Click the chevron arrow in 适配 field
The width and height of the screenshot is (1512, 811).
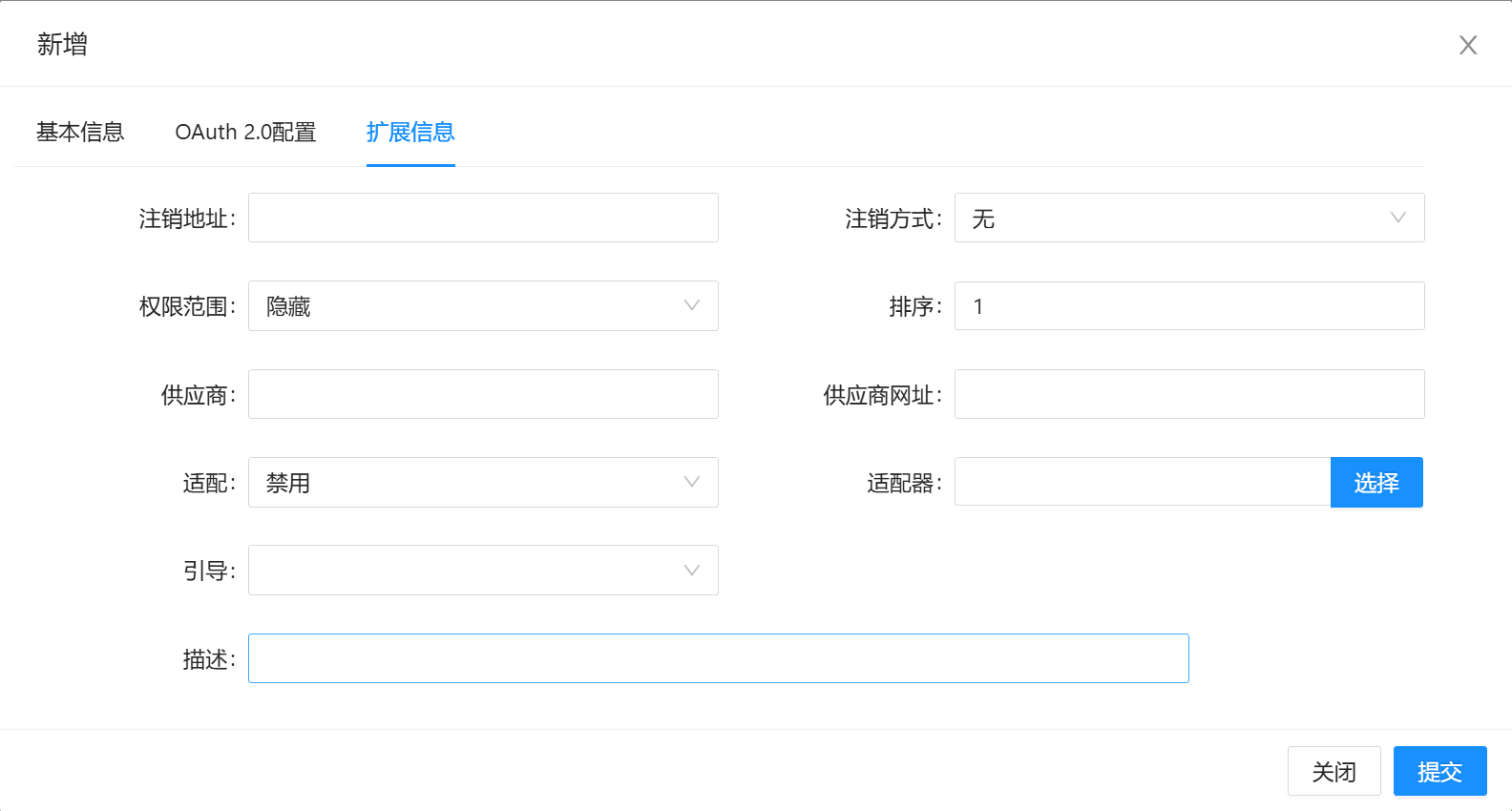click(x=691, y=482)
